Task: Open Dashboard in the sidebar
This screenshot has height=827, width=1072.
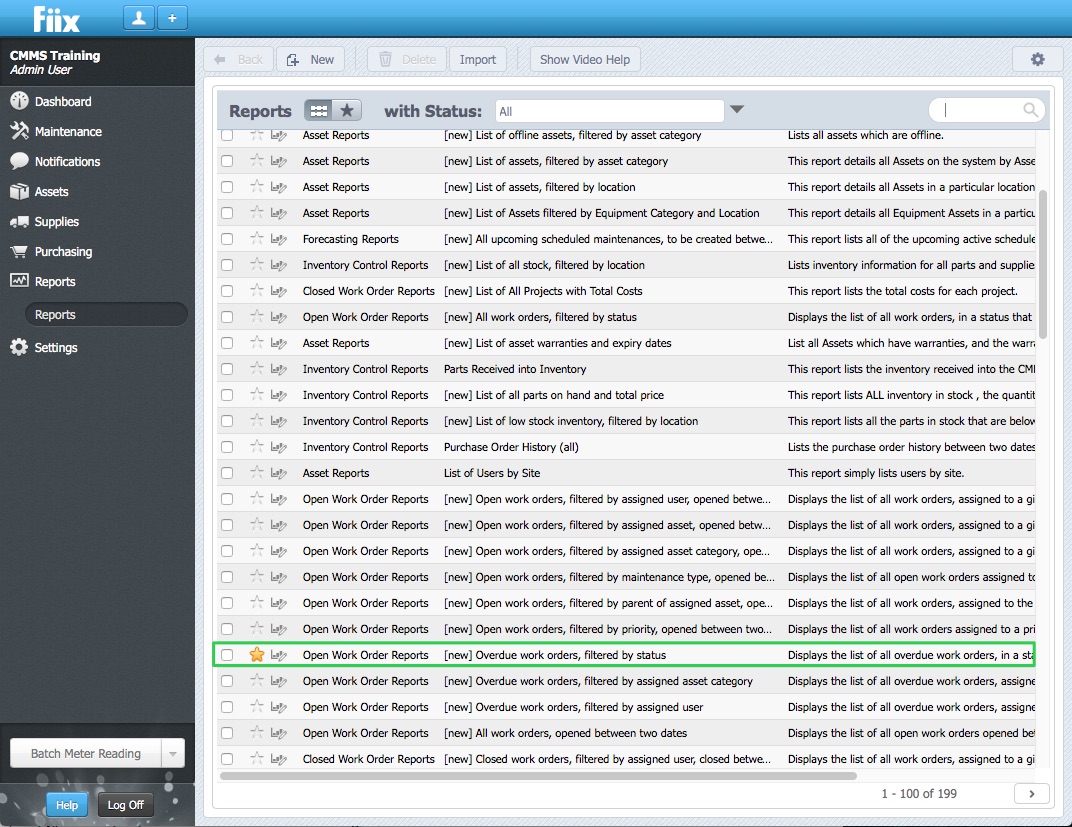Action: coord(63,101)
